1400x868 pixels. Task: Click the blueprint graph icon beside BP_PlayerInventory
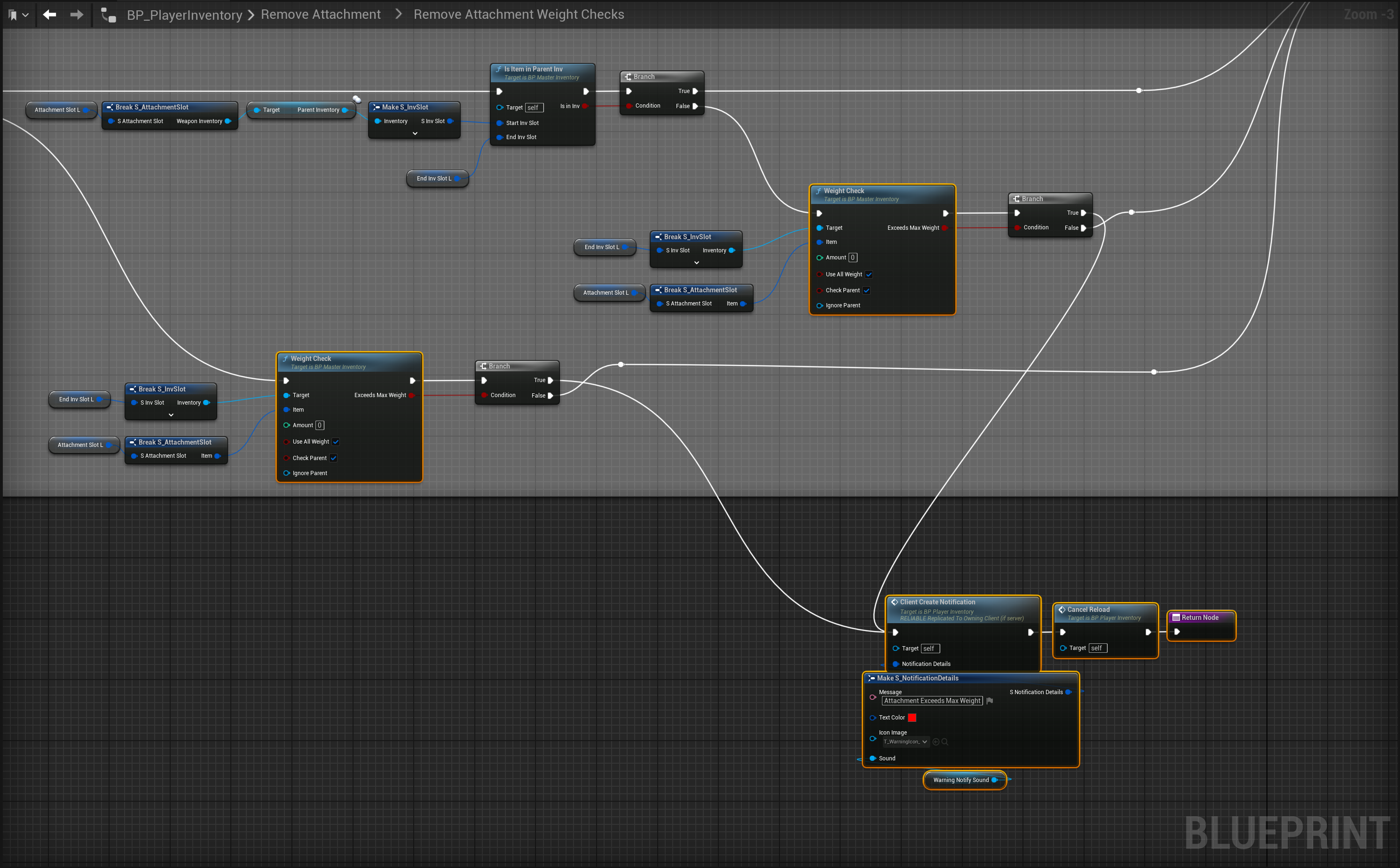point(109,15)
